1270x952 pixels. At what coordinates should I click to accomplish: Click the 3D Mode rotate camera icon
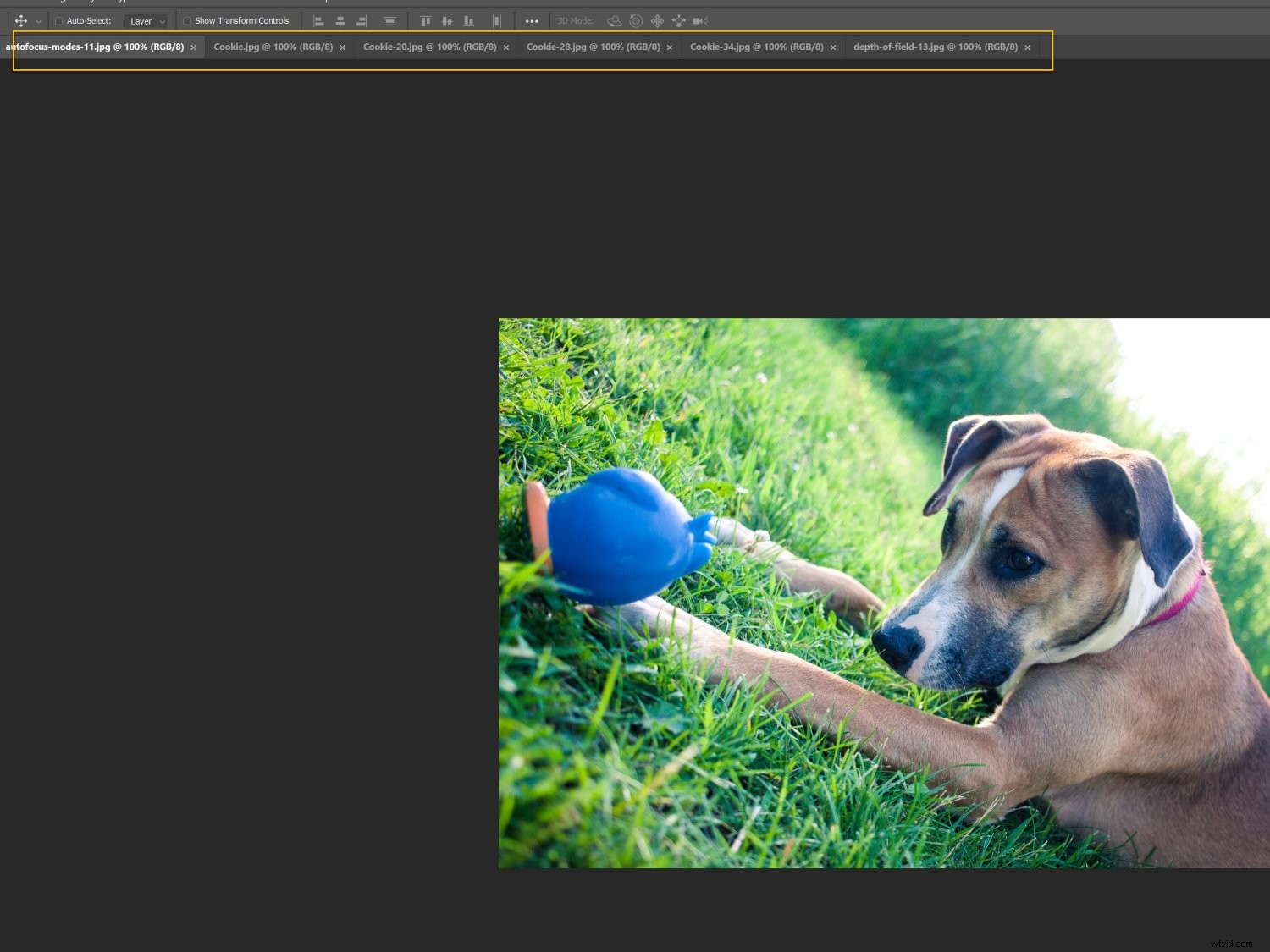[612, 20]
